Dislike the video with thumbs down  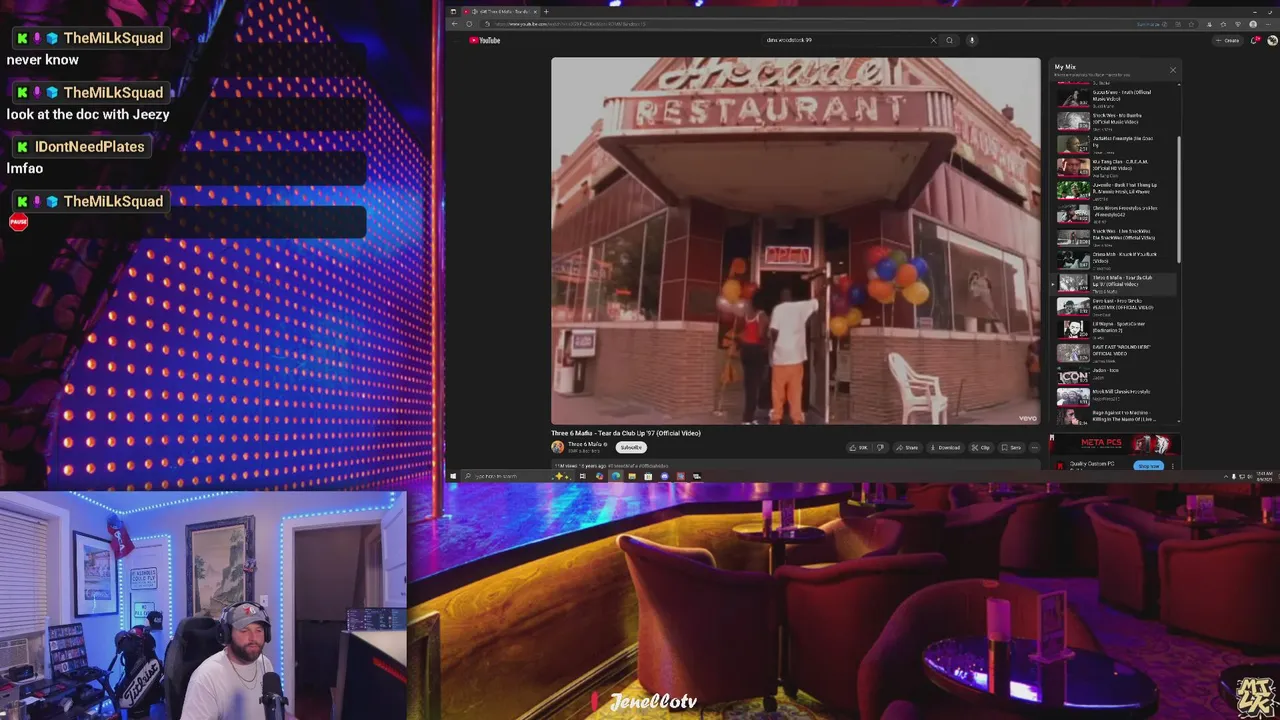click(880, 447)
